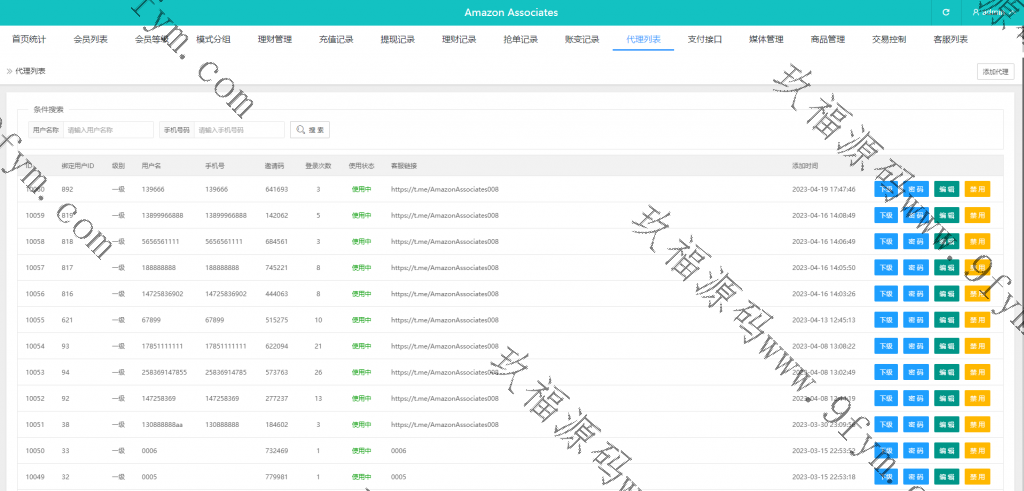Click the refresh icon in top bar
Image resolution: width=1024 pixels, height=491 pixels.
[x=945, y=12]
